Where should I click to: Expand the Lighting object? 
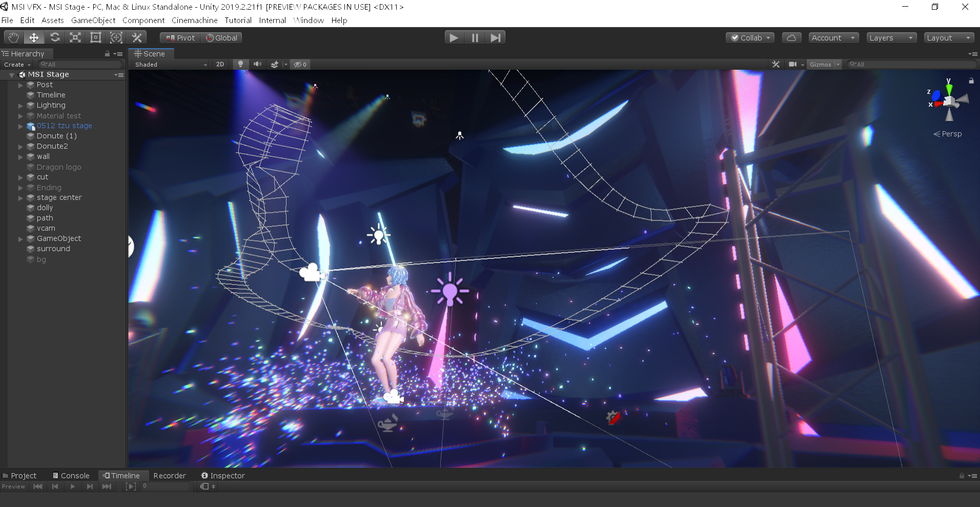(21, 106)
